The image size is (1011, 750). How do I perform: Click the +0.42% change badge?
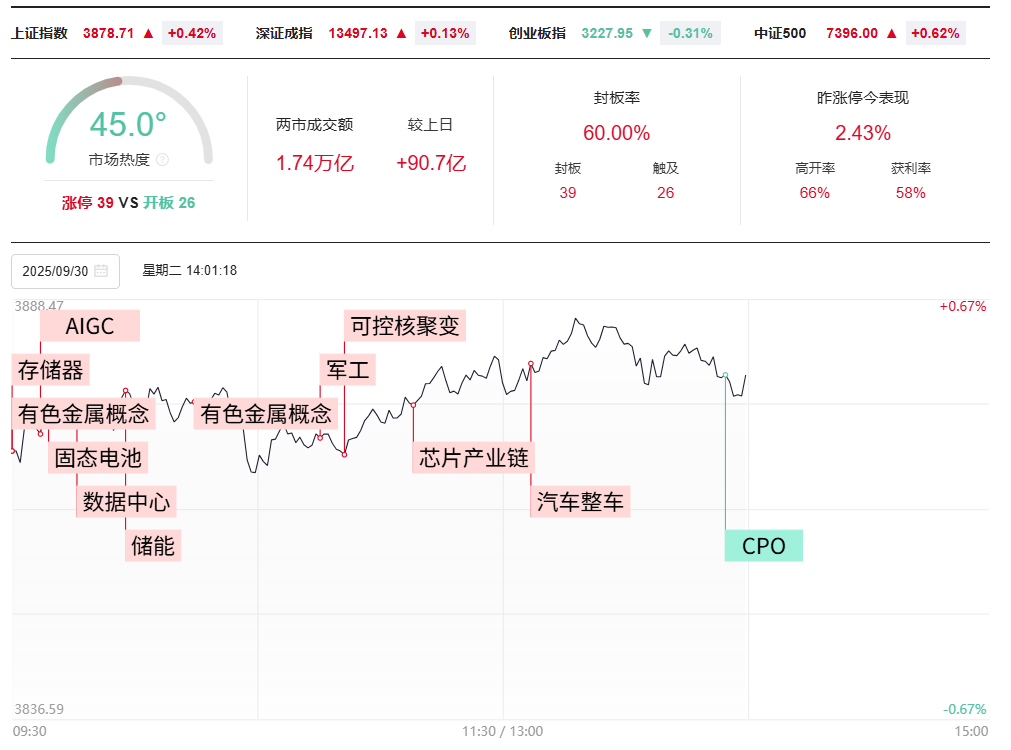coord(192,33)
